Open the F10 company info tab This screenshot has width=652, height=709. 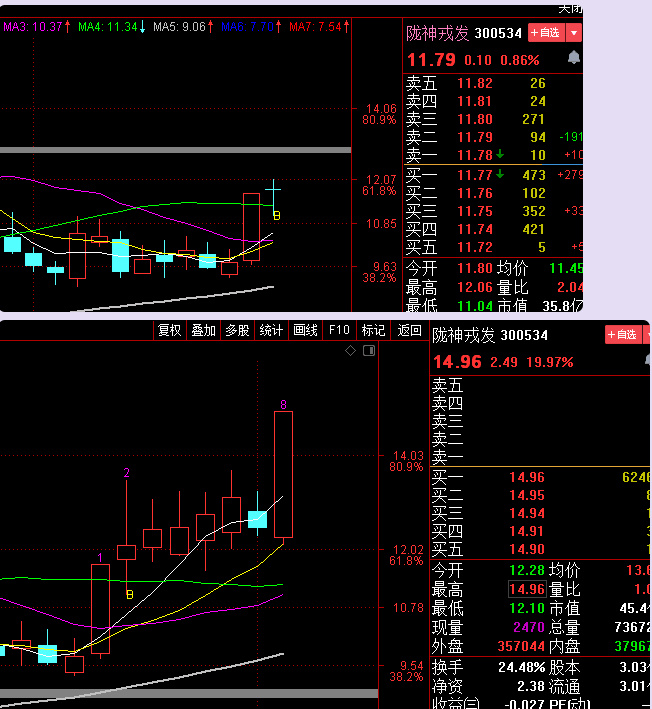coord(339,331)
